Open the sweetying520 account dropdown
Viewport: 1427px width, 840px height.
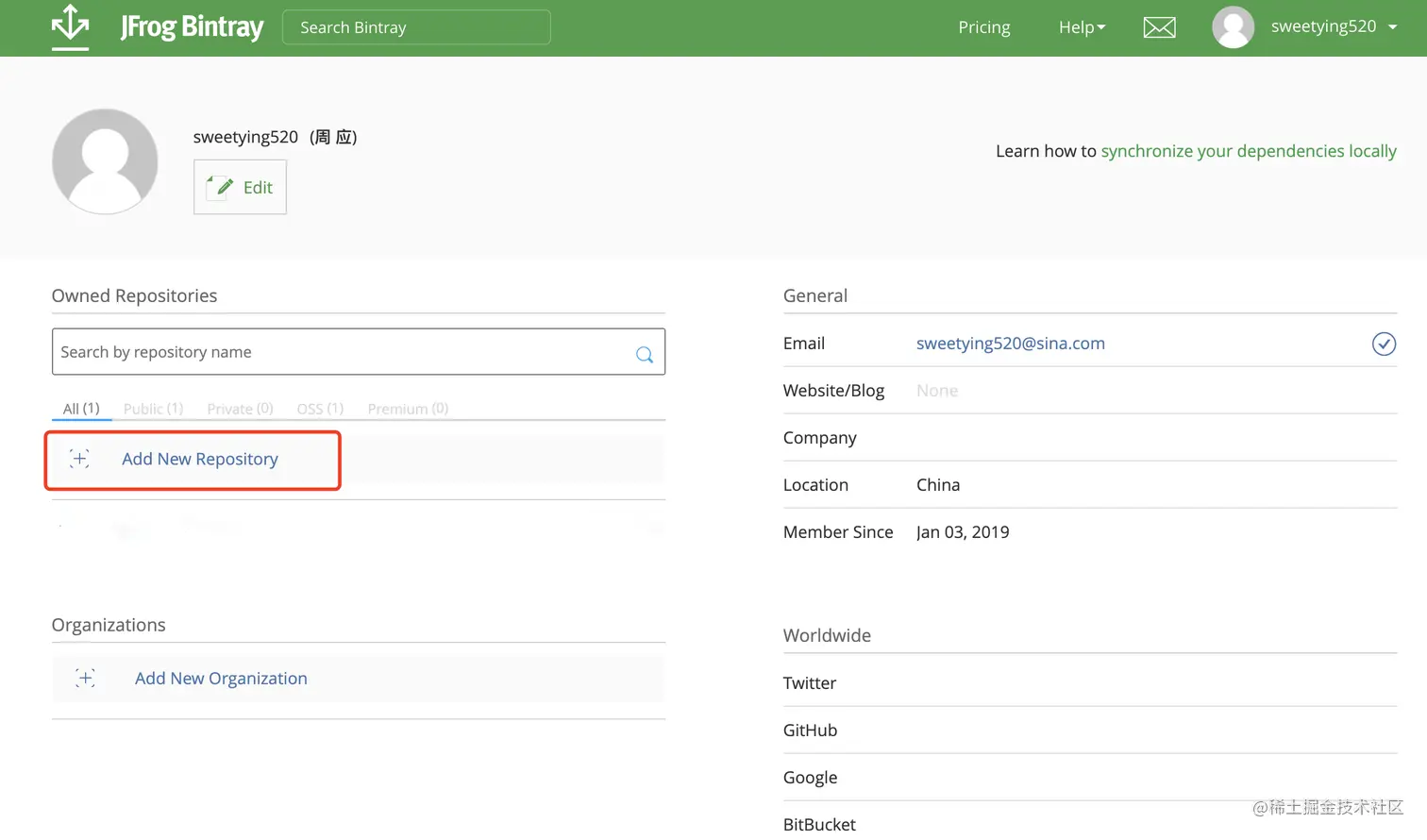point(1334,26)
